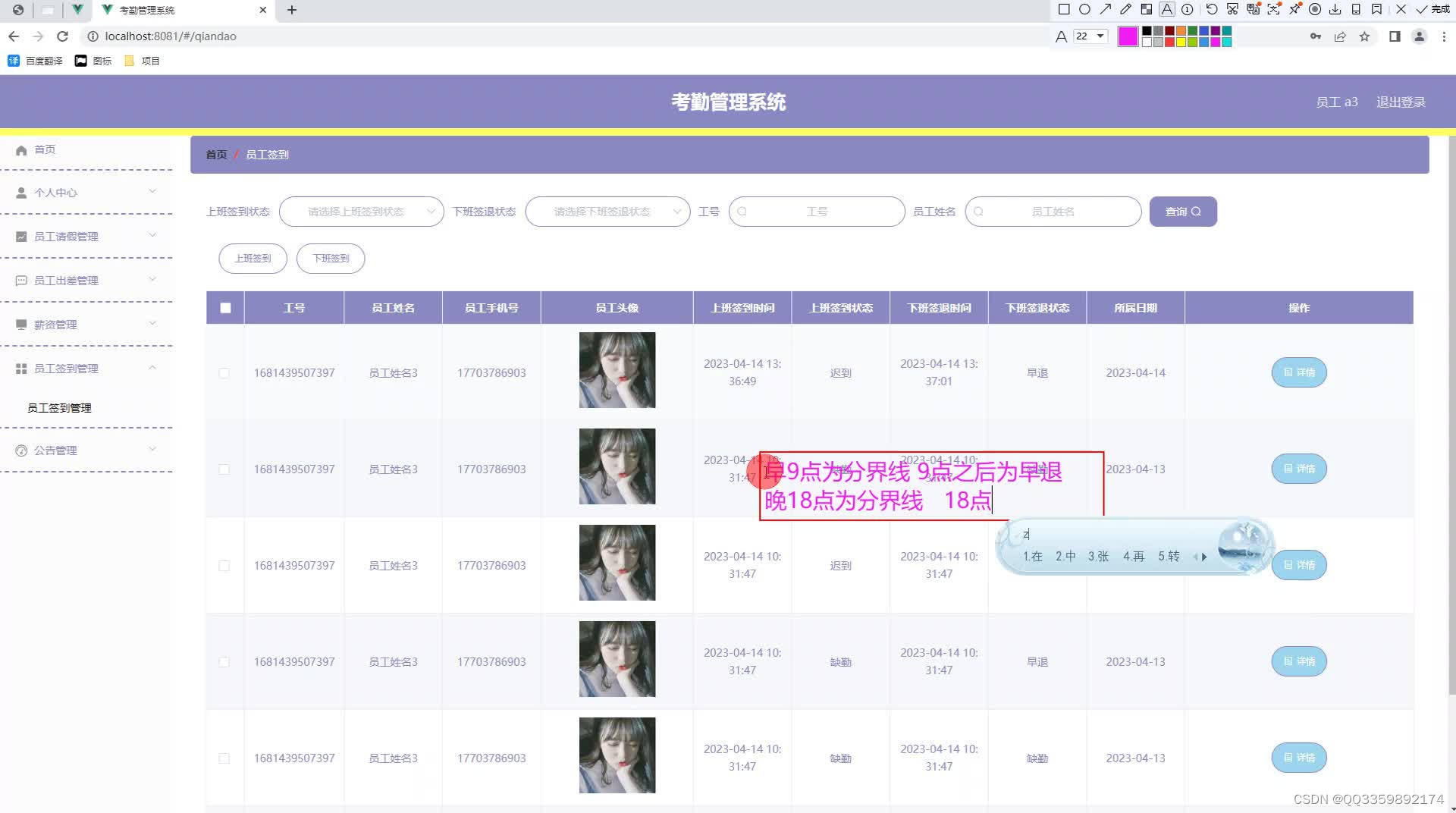Viewport: 1456px width, 813px height.
Task: Open the 上班签到状态 dropdown
Action: tap(361, 212)
